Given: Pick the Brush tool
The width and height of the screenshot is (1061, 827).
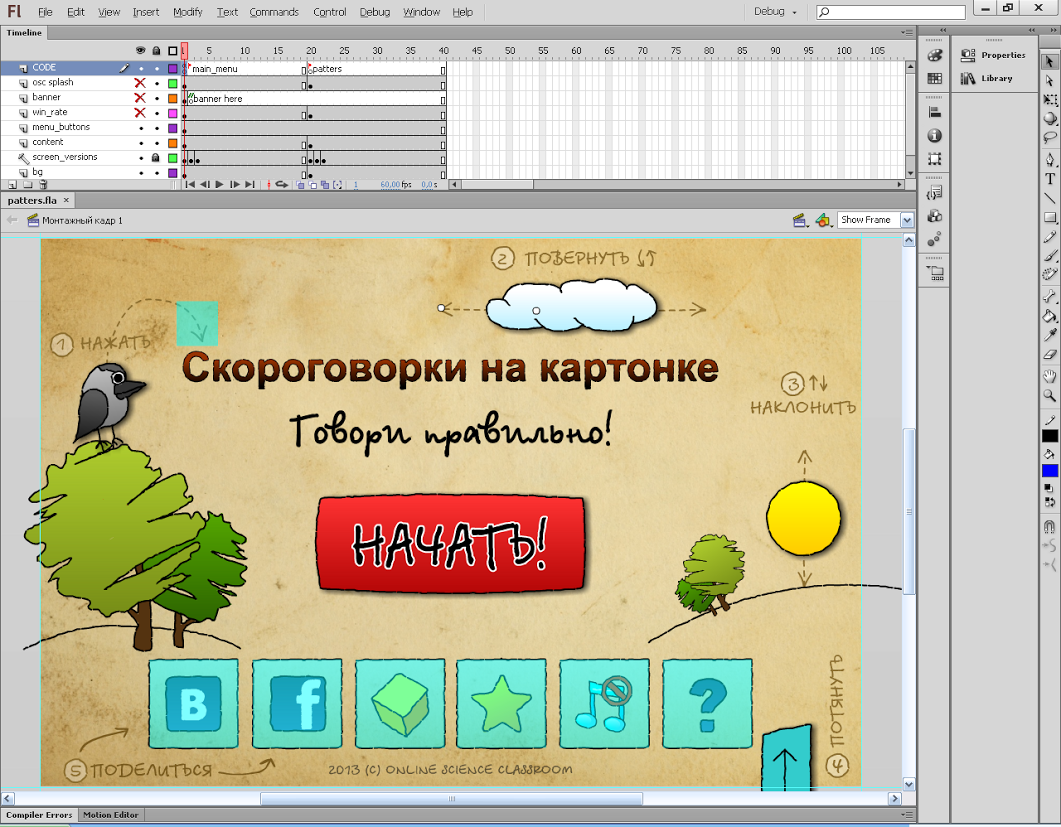Looking at the screenshot, I should (1049, 256).
